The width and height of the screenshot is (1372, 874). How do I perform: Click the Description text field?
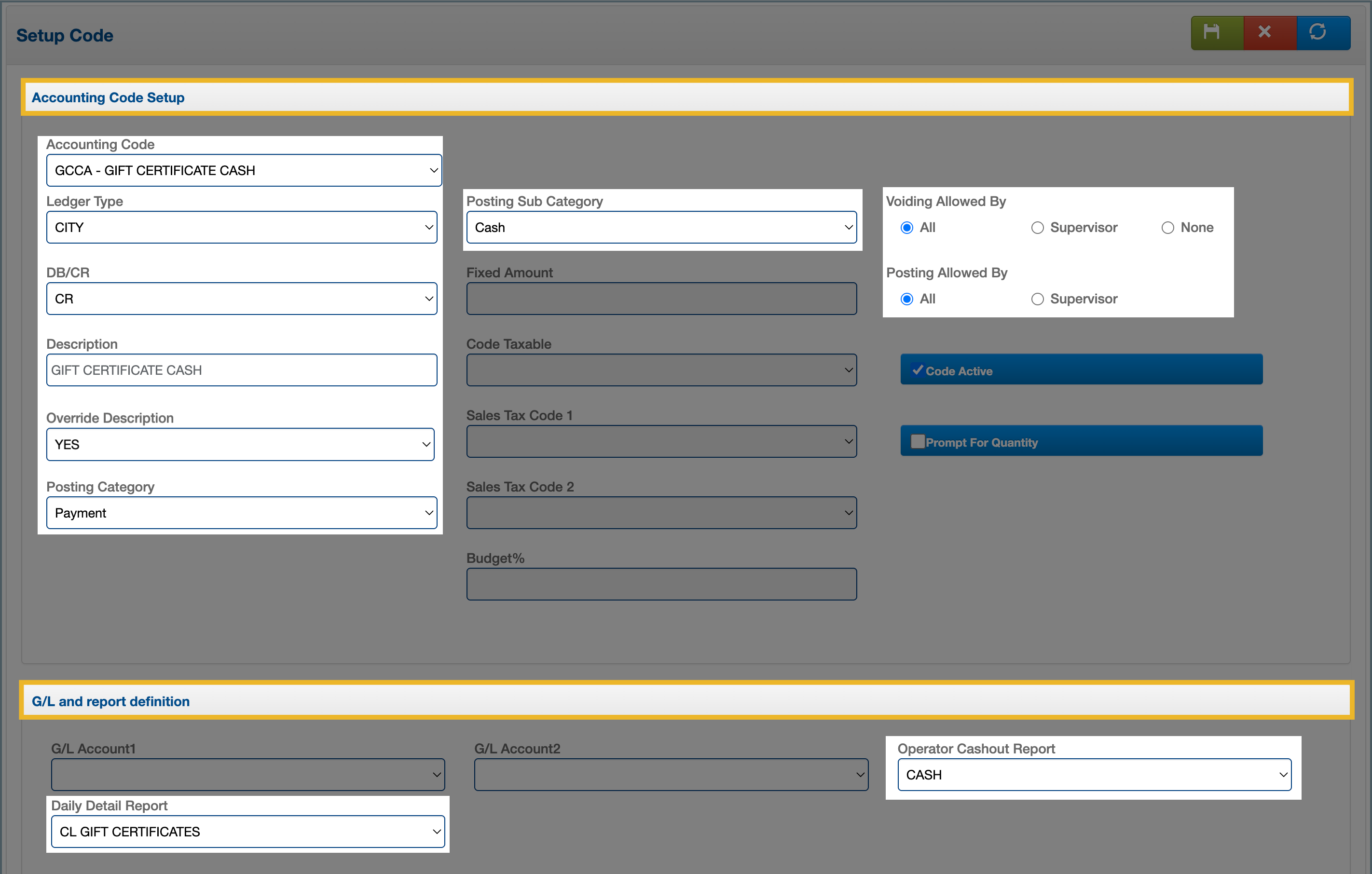coord(242,370)
